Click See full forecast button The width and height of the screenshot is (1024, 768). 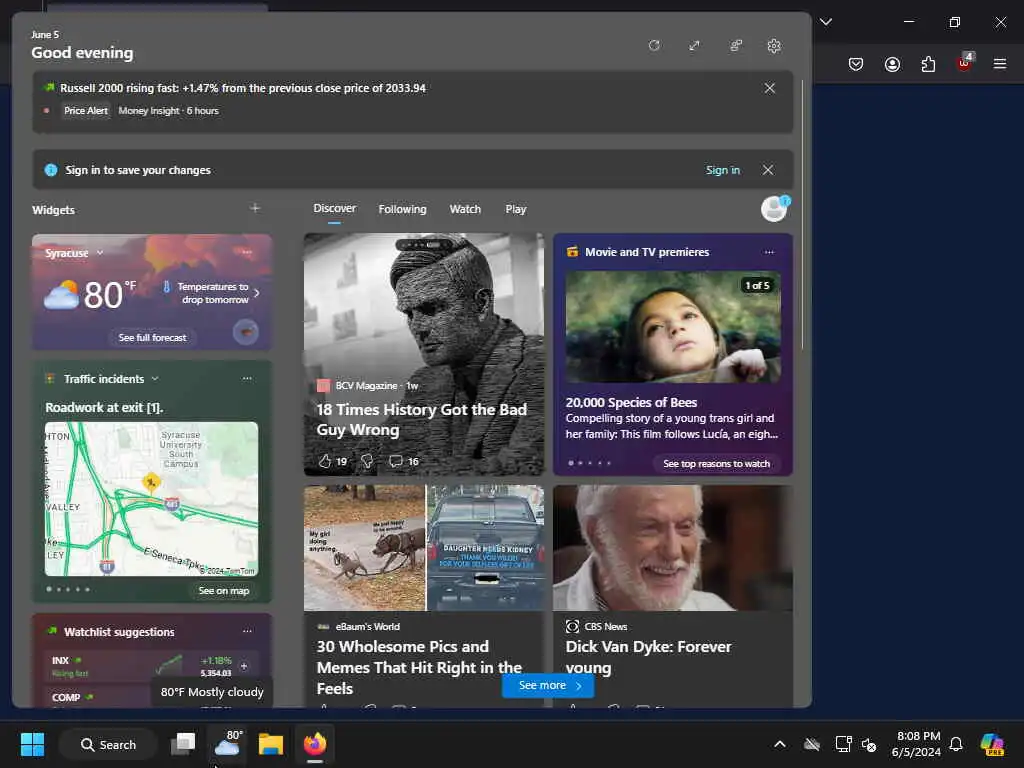pyautogui.click(x=152, y=337)
